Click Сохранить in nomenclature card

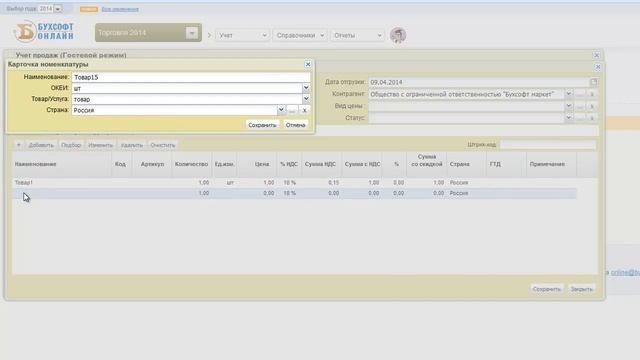coord(262,125)
